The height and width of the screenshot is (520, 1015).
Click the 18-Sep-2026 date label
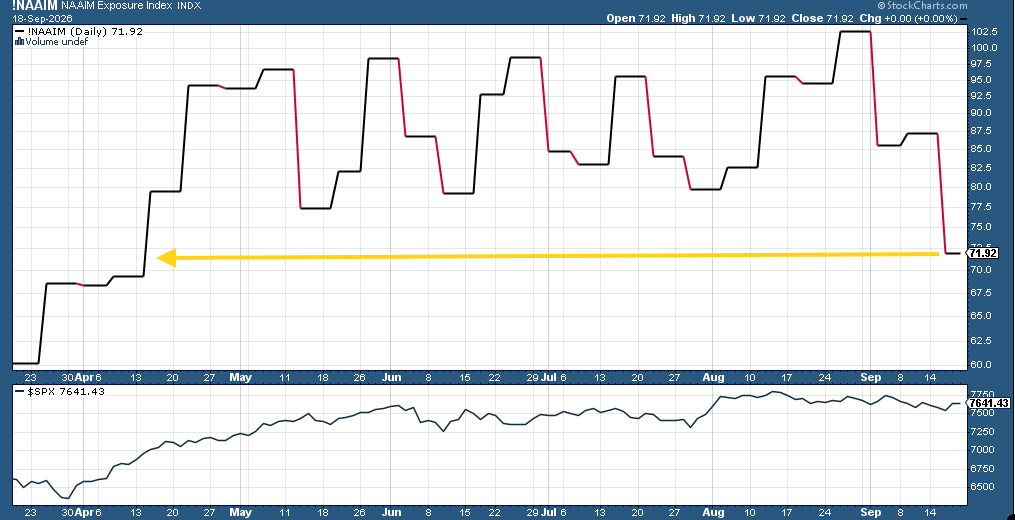point(43,18)
